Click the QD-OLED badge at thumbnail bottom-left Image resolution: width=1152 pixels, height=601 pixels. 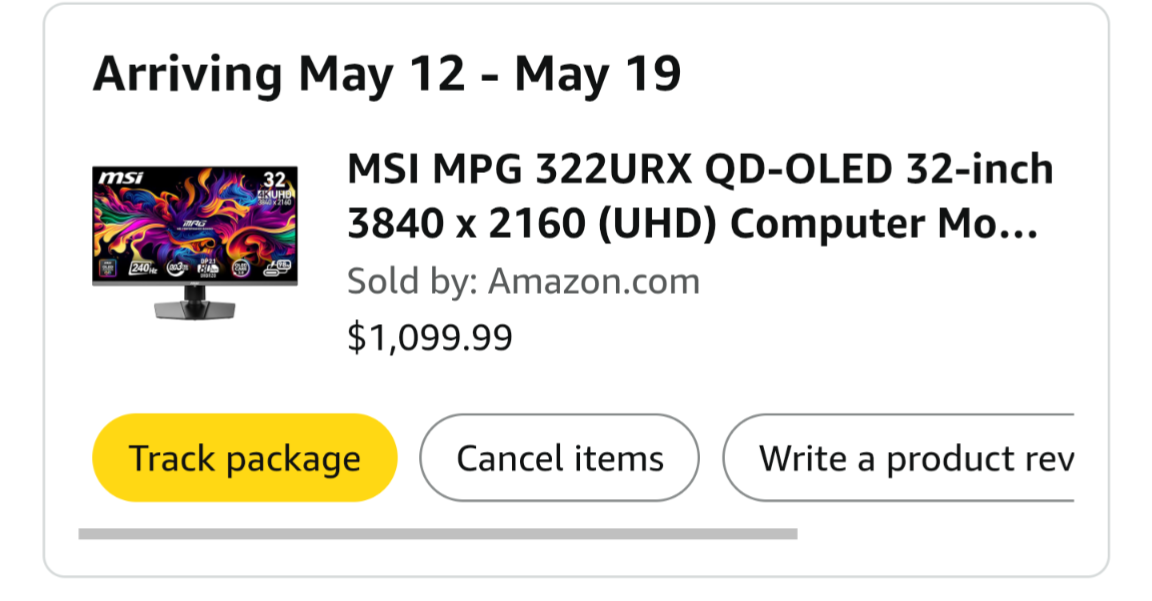[109, 268]
